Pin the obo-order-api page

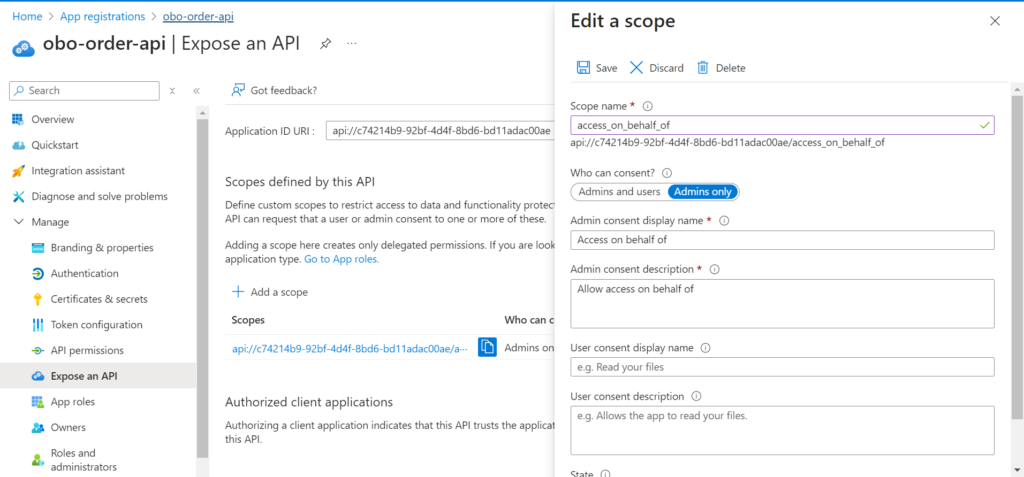325,44
